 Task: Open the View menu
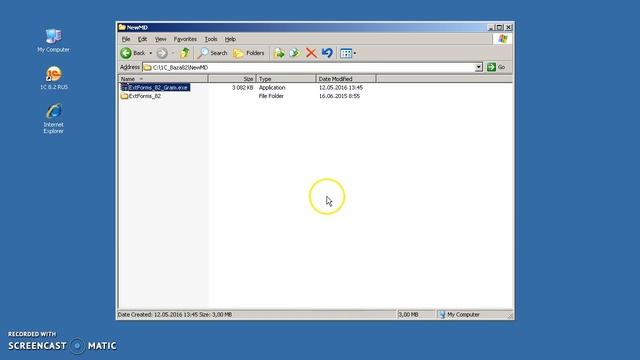tap(160, 39)
